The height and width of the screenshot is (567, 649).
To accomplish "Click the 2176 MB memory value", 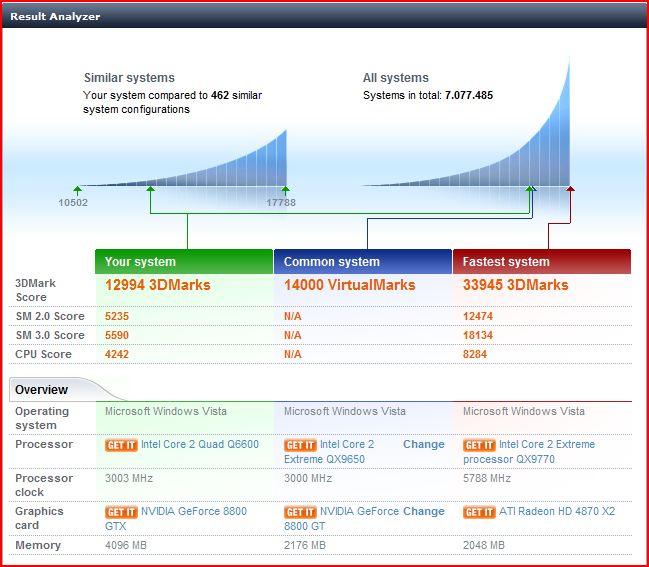I will [305, 545].
